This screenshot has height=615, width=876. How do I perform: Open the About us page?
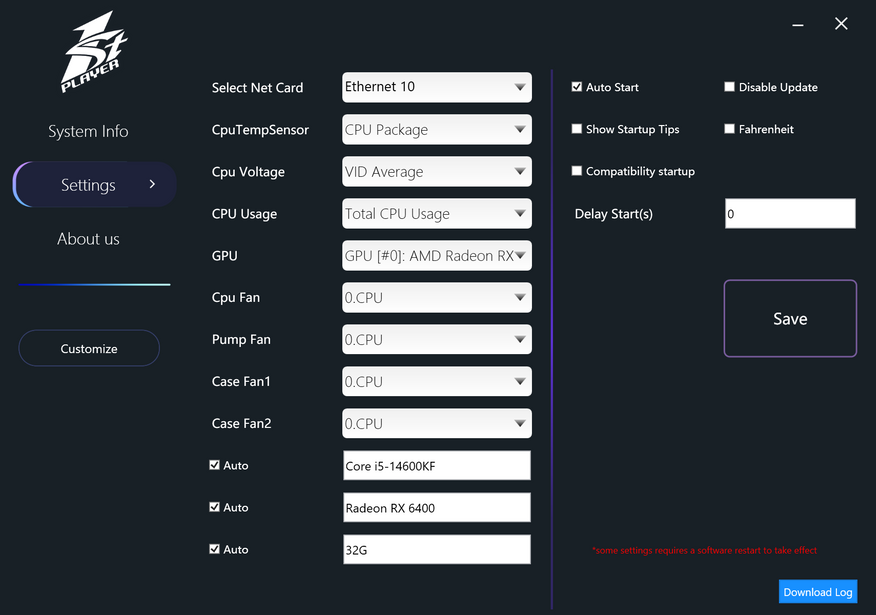point(88,239)
